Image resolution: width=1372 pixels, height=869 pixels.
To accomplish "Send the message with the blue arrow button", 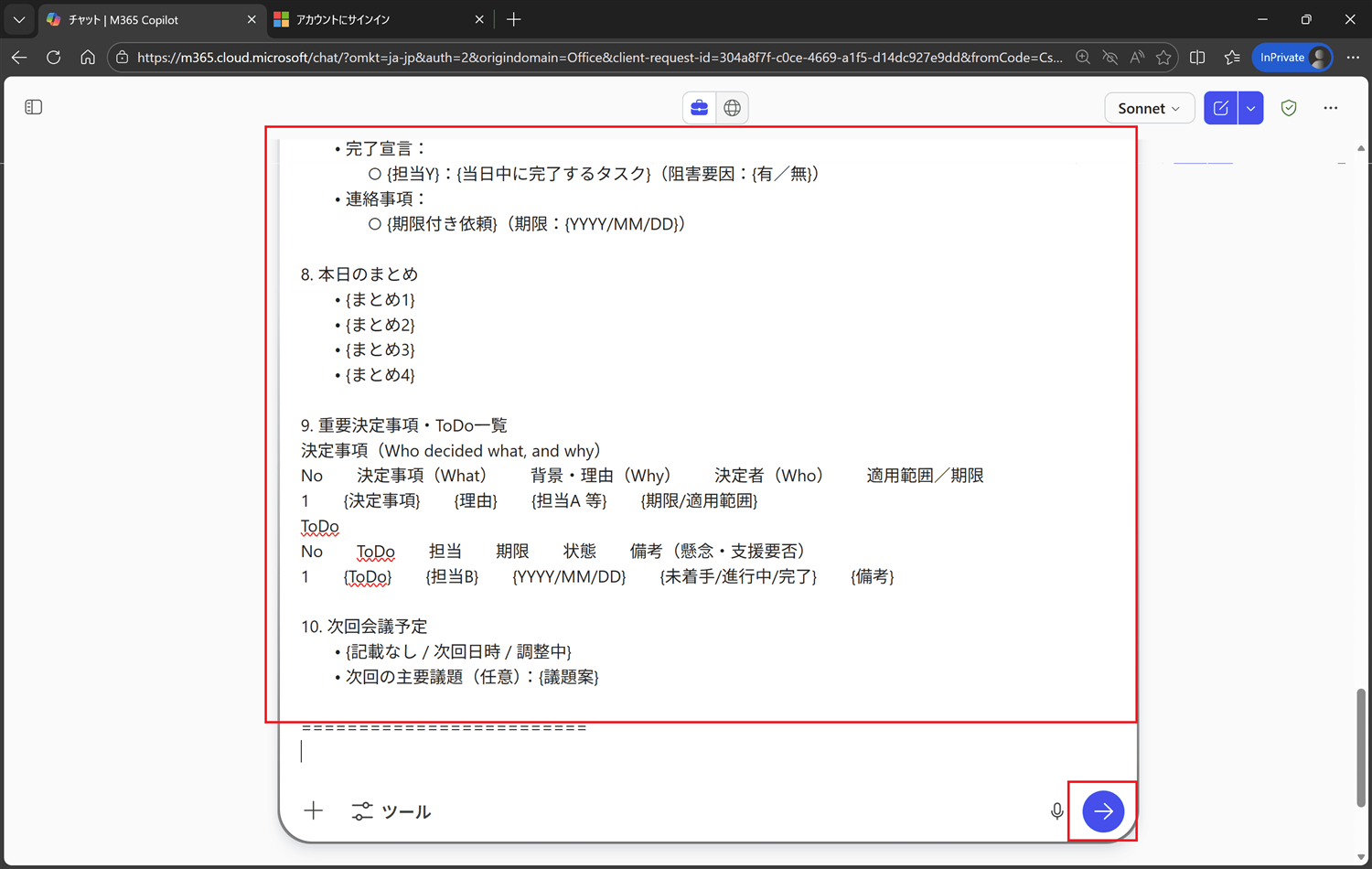I will click(x=1102, y=811).
